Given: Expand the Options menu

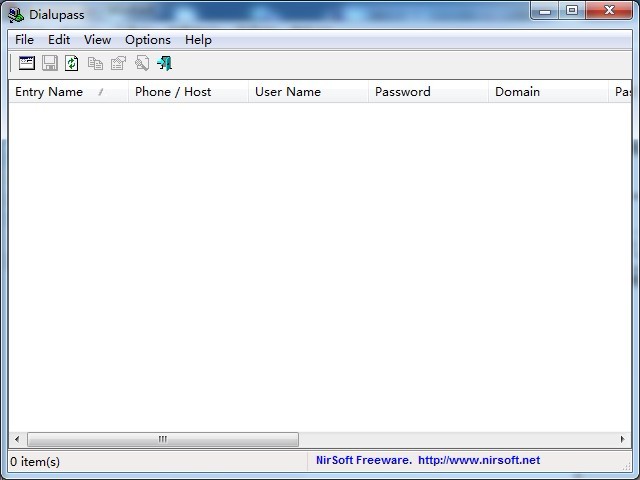Looking at the screenshot, I should point(148,40).
